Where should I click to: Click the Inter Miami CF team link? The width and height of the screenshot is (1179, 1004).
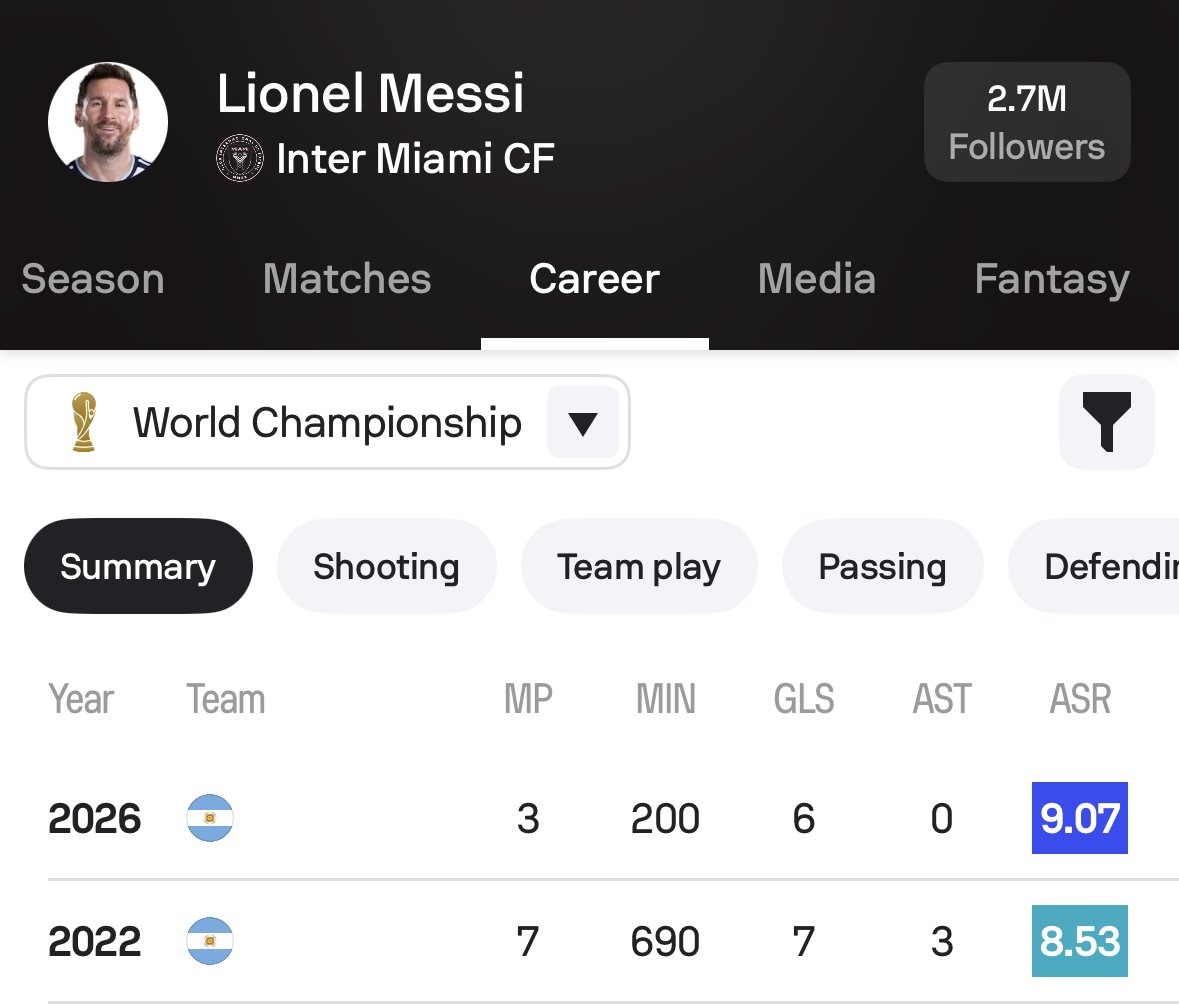pyautogui.click(x=415, y=159)
